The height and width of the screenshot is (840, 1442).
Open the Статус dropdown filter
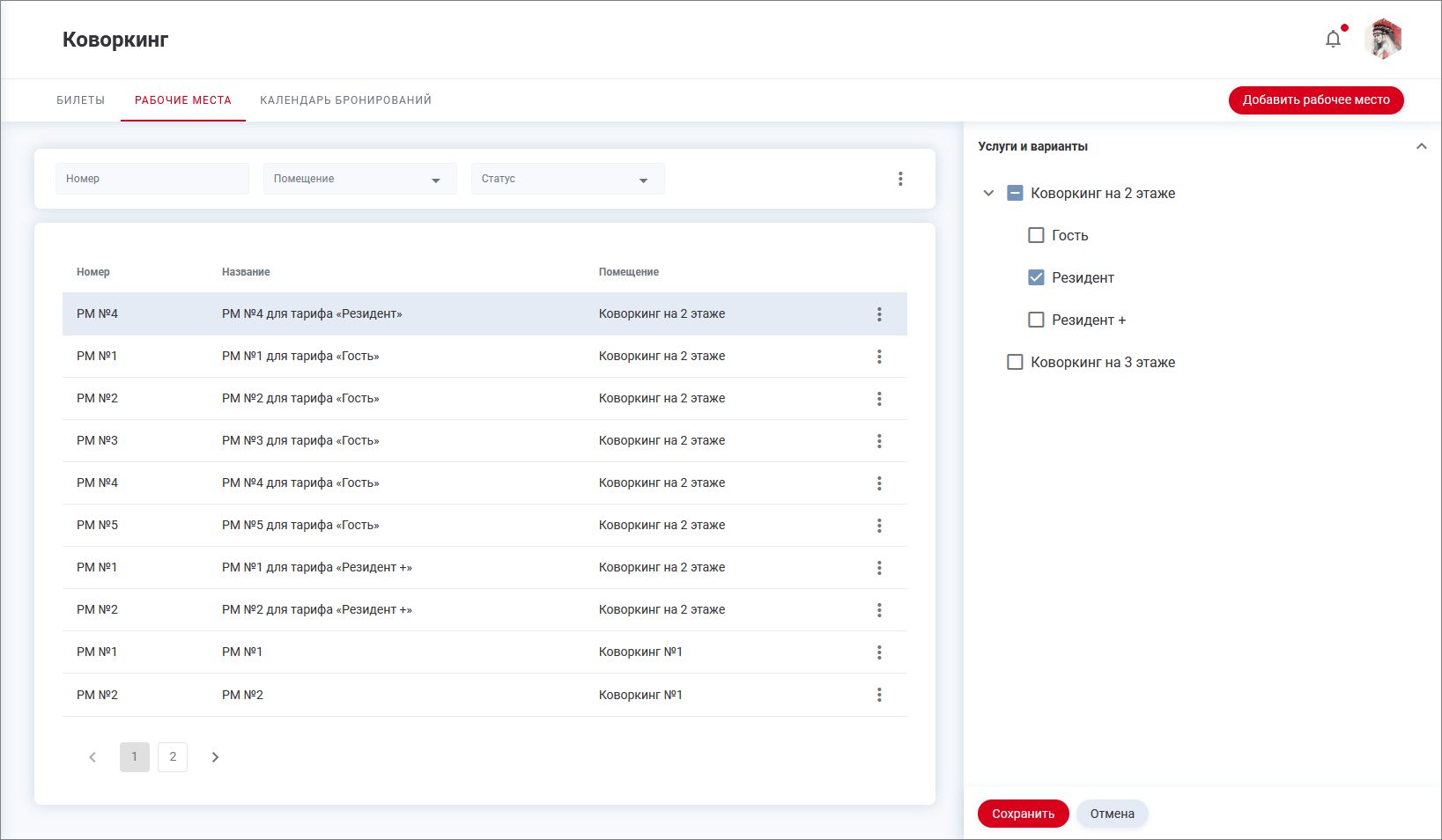pyautogui.click(x=567, y=179)
